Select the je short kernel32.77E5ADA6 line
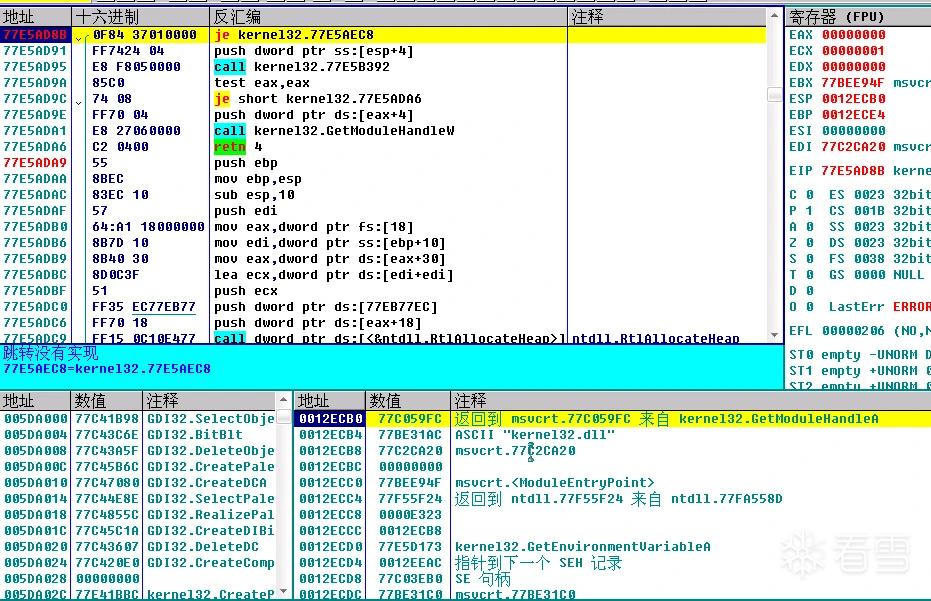 (318, 99)
